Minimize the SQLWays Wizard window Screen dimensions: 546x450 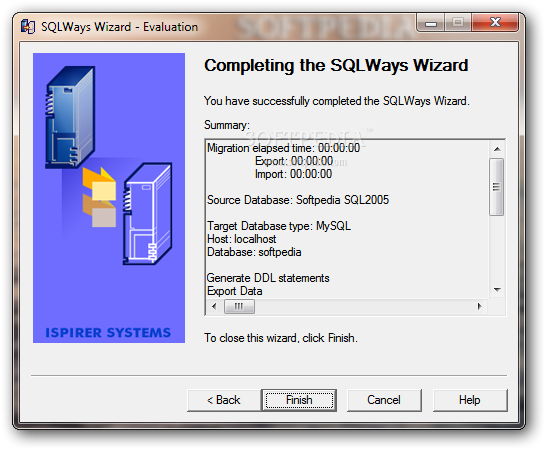431,23
